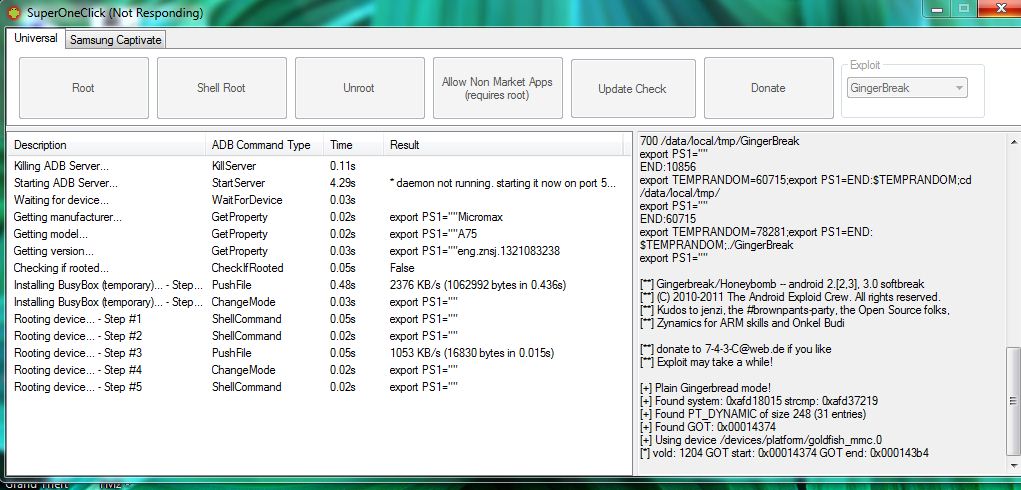Click the Donate button
The image size is (1021, 490).
[768, 88]
